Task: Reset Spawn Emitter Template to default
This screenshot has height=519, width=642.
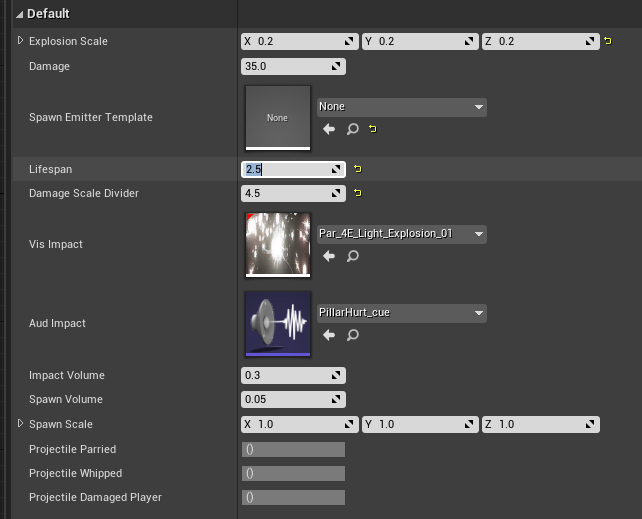Action: (373, 129)
